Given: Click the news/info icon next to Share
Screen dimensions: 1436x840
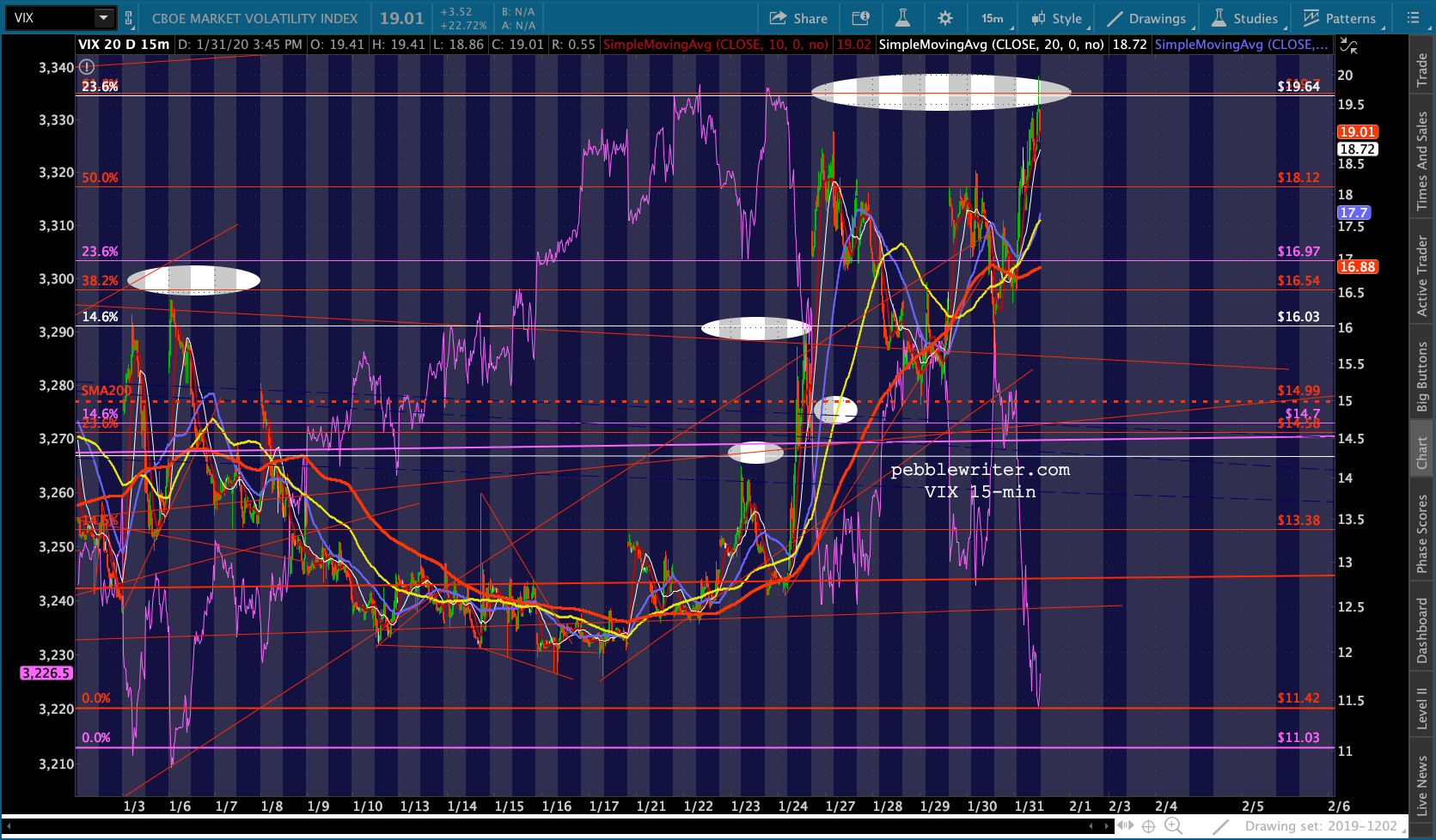Looking at the screenshot, I should coord(860,18).
